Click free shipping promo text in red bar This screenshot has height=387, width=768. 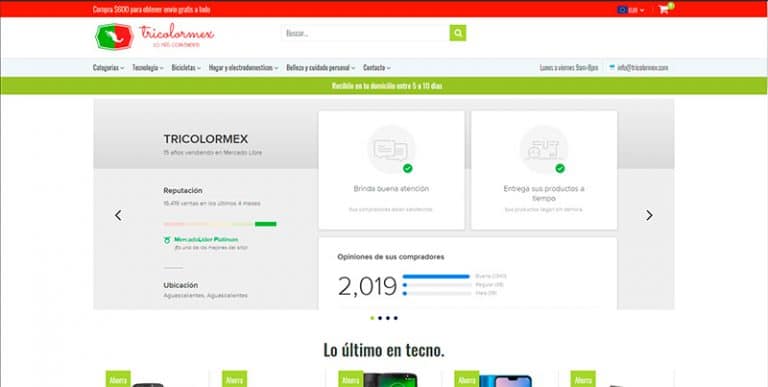click(x=151, y=9)
